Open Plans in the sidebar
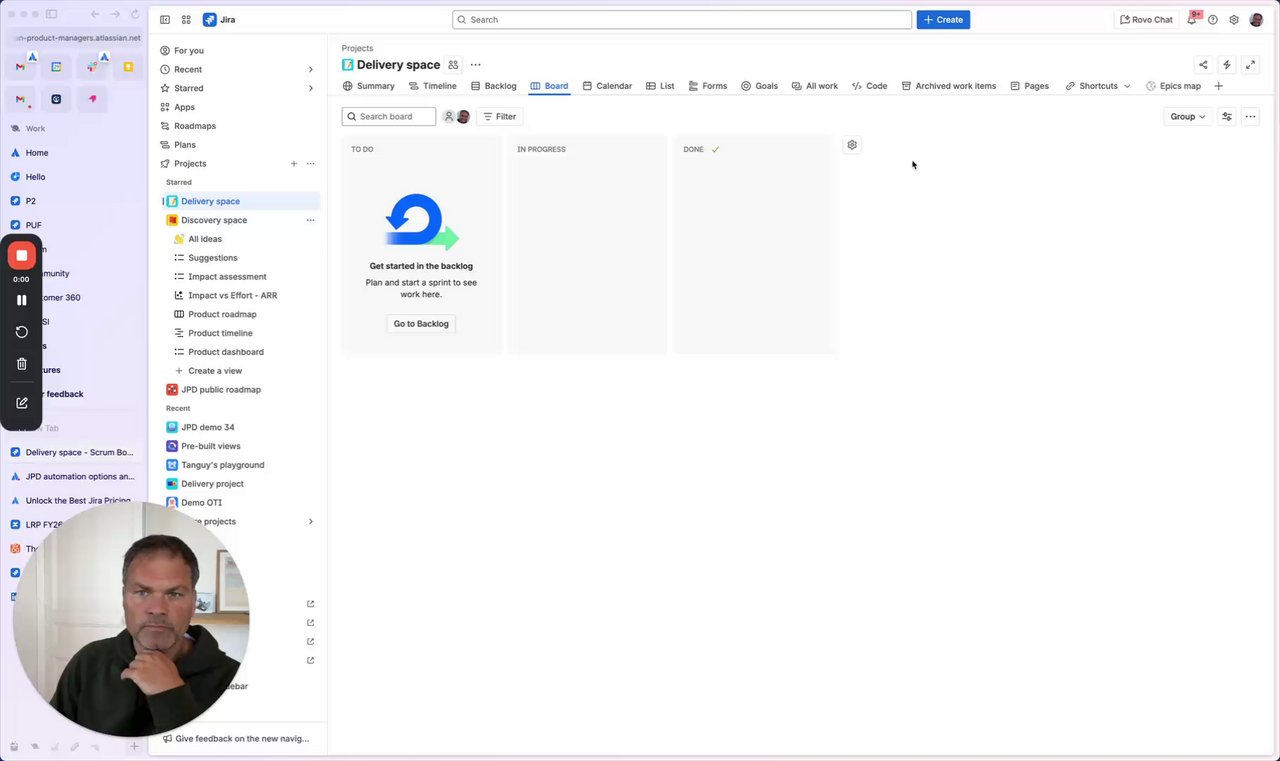The width and height of the screenshot is (1280, 761). coord(185,145)
